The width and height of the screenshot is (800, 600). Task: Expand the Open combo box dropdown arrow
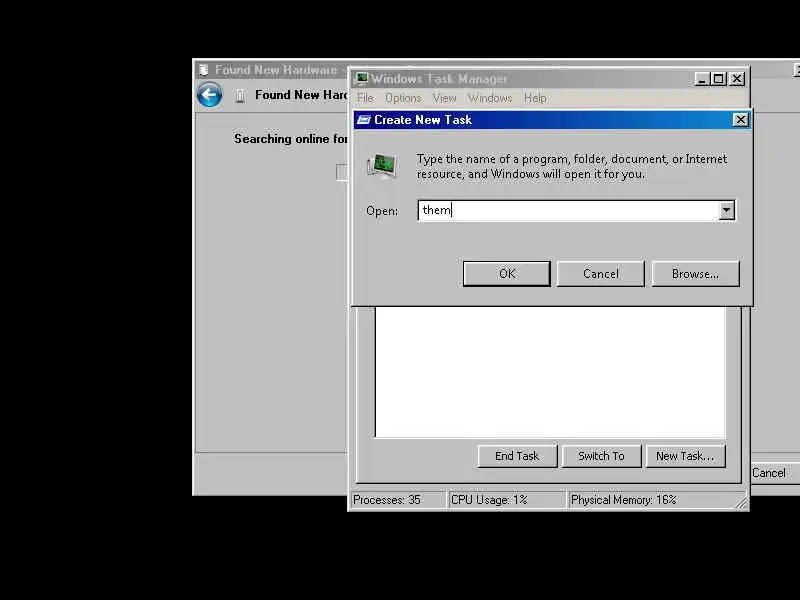click(x=727, y=210)
